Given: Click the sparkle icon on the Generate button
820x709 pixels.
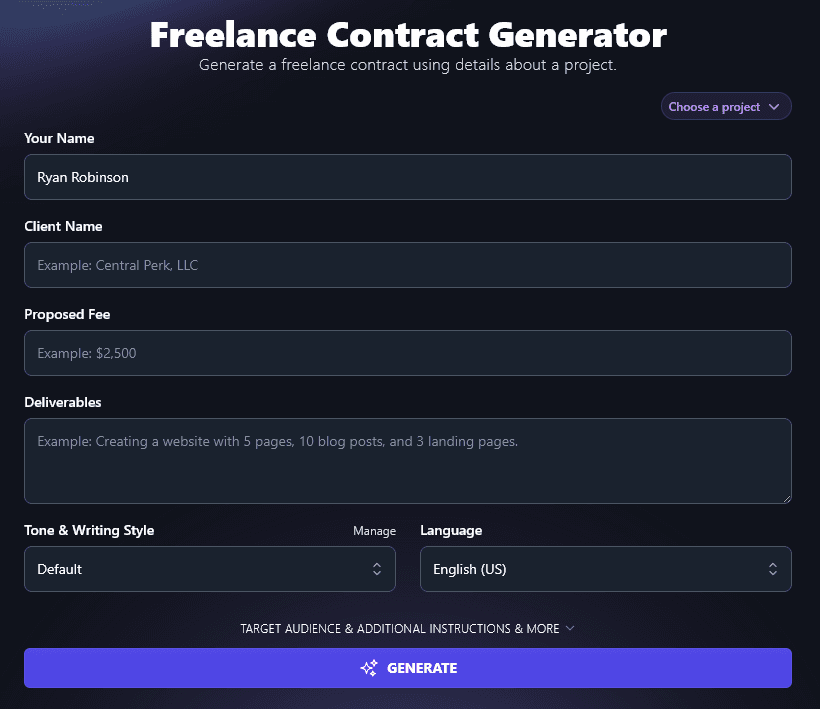Looking at the screenshot, I should tap(369, 668).
